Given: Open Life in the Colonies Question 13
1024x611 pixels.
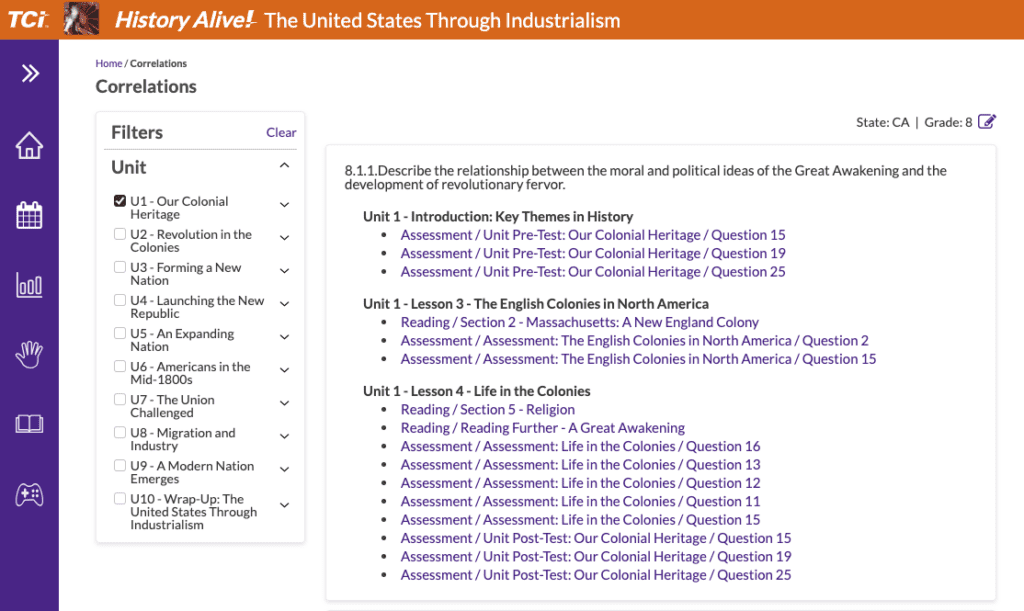Looking at the screenshot, I should 581,465.
